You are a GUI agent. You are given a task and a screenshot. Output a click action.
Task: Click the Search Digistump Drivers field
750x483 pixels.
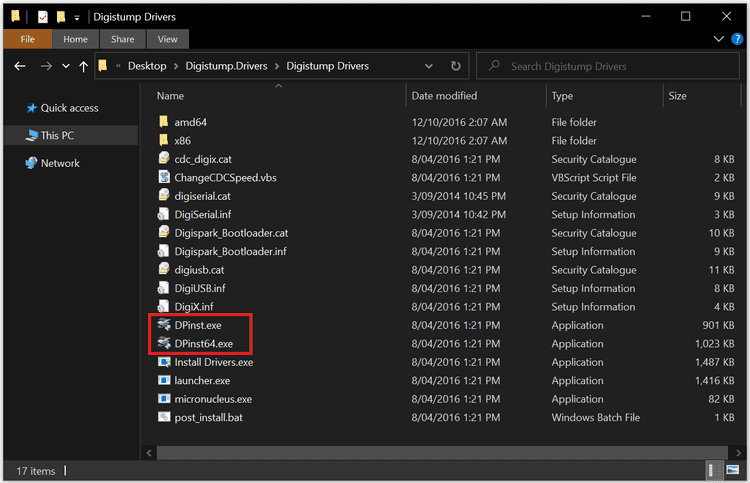click(607, 66)
